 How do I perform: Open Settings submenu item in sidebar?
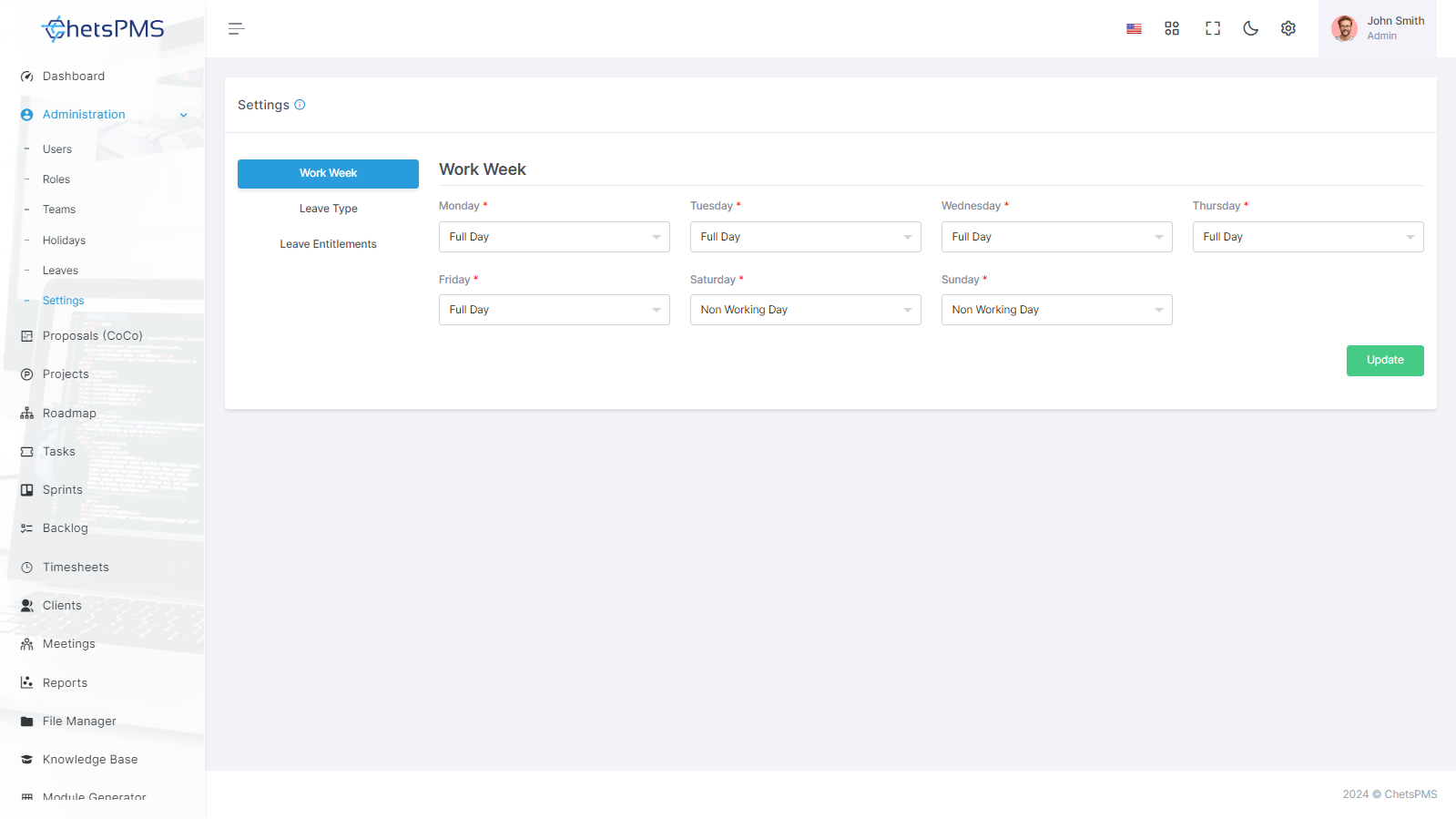tap(63, 301)
